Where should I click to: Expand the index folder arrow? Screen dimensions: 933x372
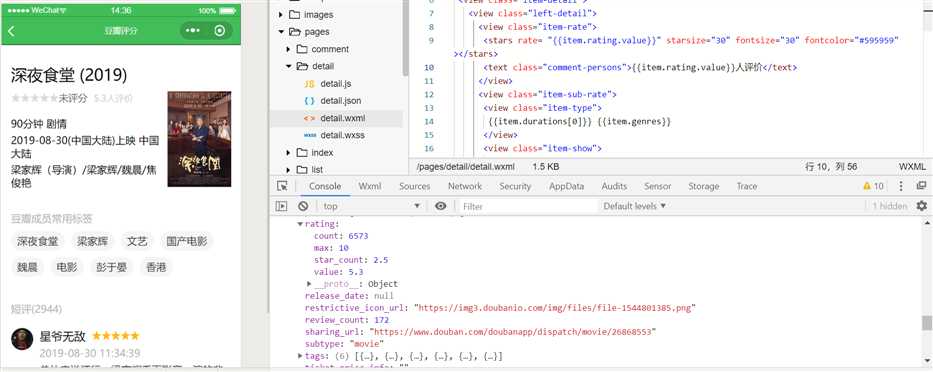coord(288,152)
